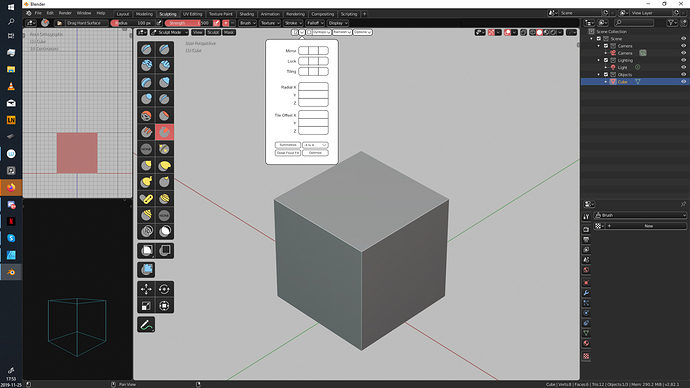The image size is (690, 388).
Task: Click the Optimize button
Action: click(315, 153)
